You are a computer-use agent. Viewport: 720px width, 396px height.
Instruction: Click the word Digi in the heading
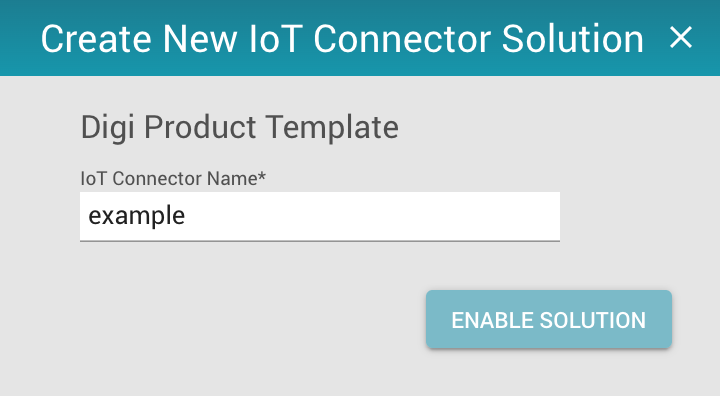click(108, 128)
